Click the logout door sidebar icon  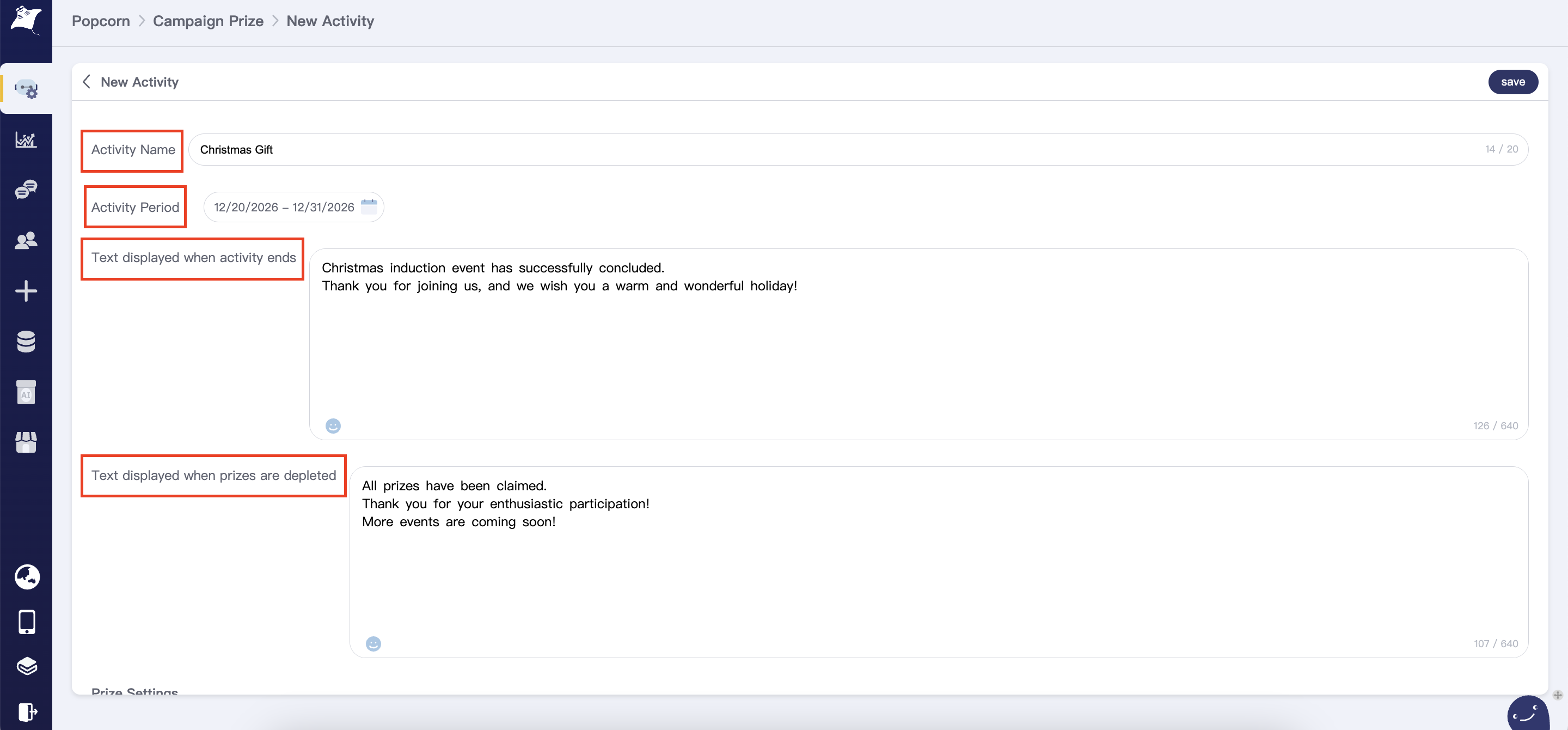tap(27, 711)
